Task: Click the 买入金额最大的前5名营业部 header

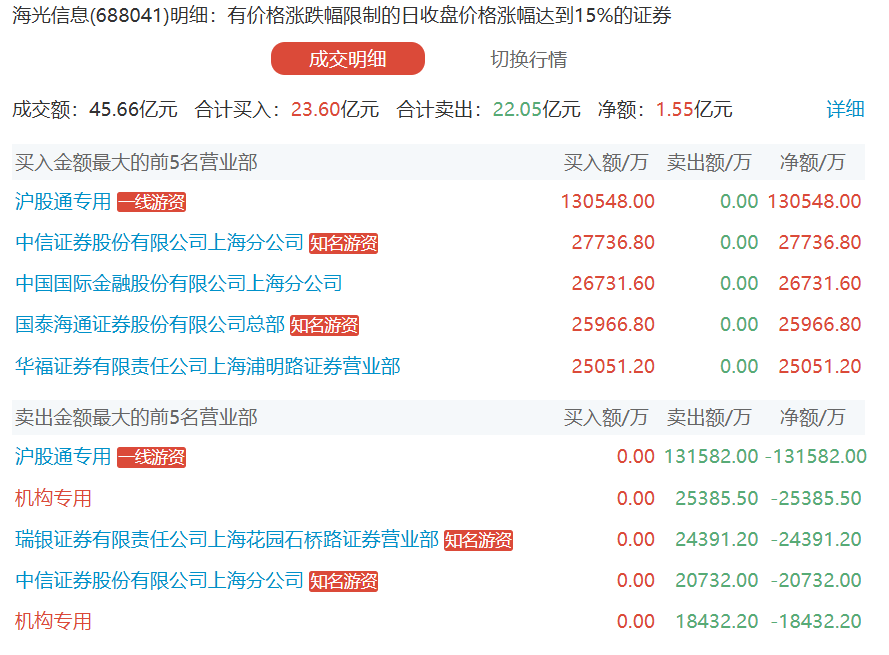Action: (x=135, y=162)
